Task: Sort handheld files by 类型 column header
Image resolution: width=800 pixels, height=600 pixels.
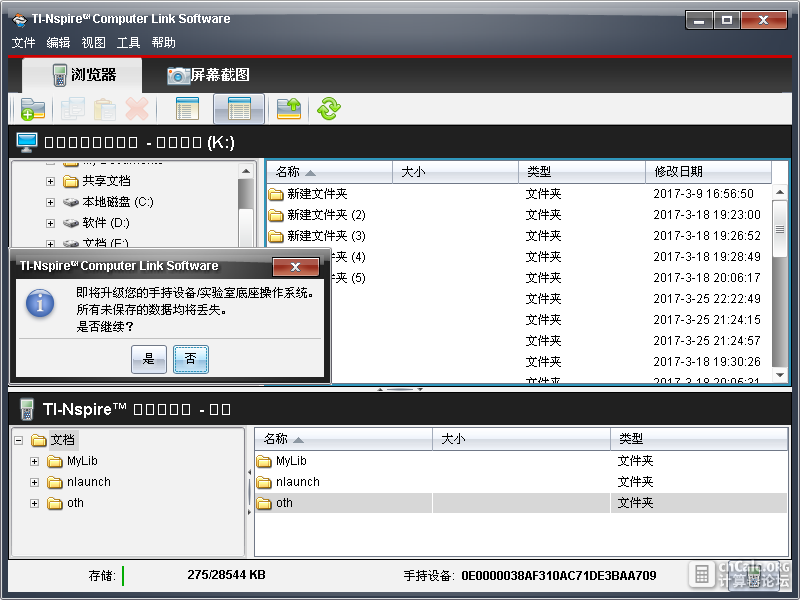Action: 699,439
